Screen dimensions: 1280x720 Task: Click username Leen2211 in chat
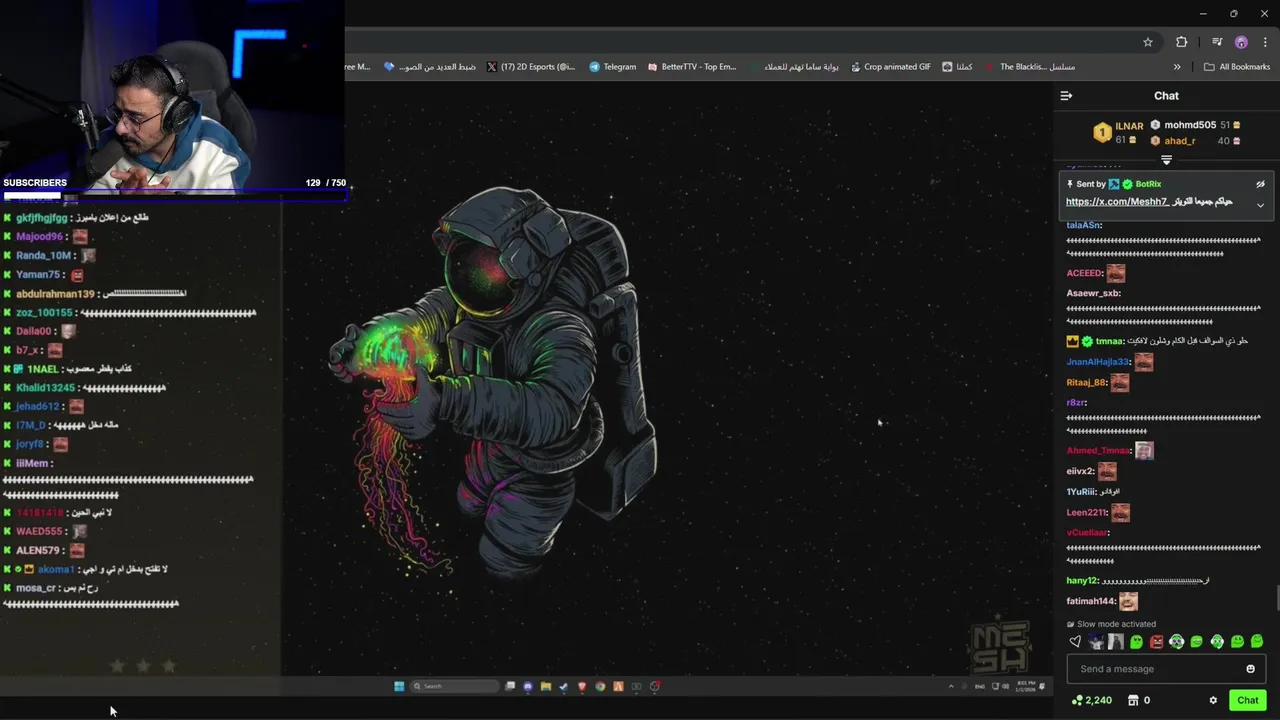(x=1087, y=512)
